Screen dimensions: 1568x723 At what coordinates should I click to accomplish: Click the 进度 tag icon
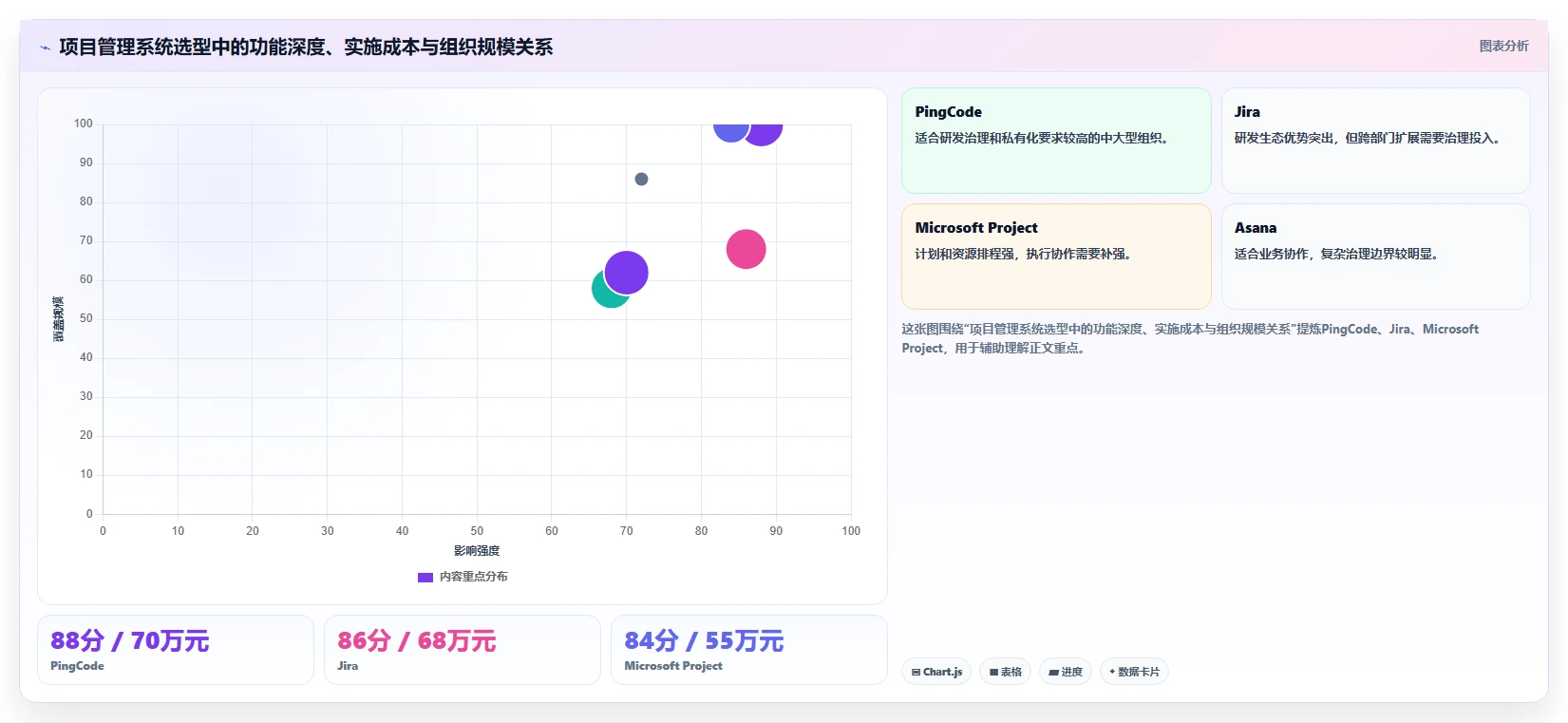(1053, 672)
